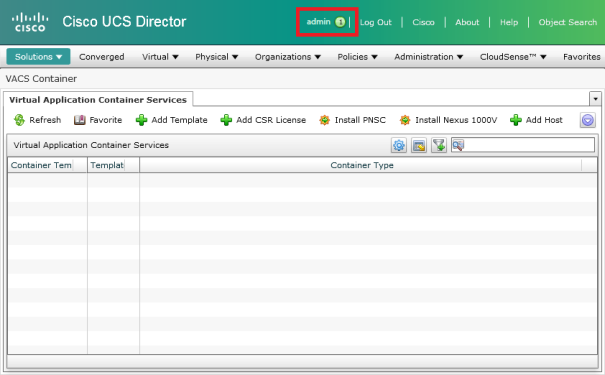The width and height of the screenshot is (605, 375).
Task: Click Install PNSC in the toolbar
Action: pyautogui.click(x=352, y=120)
